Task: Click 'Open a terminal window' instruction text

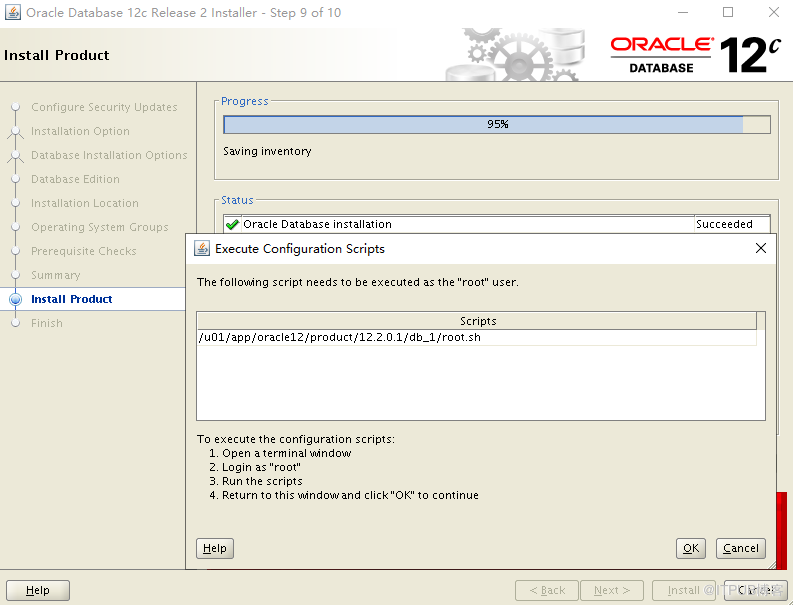Action: point(286,453)
